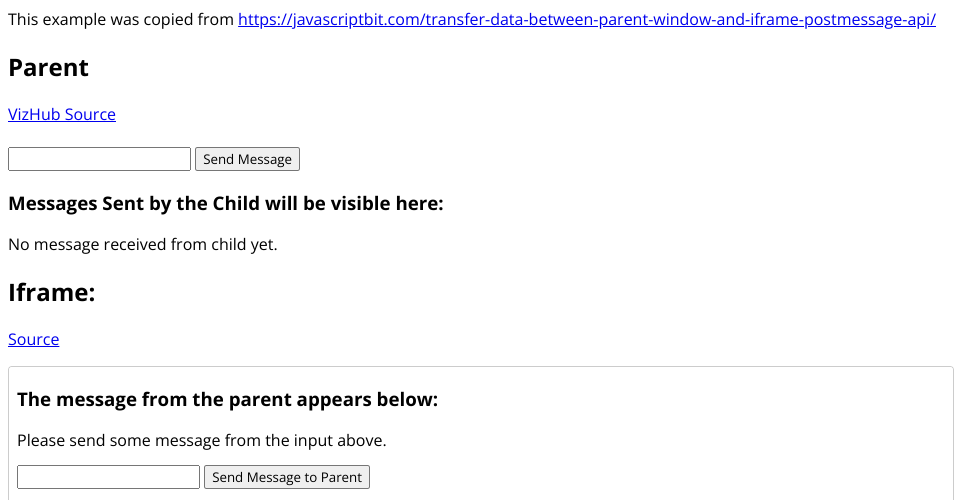Click the Send Message to Parent button
The height and width of the screenshot is (500, 960).
tap(287, 477)
